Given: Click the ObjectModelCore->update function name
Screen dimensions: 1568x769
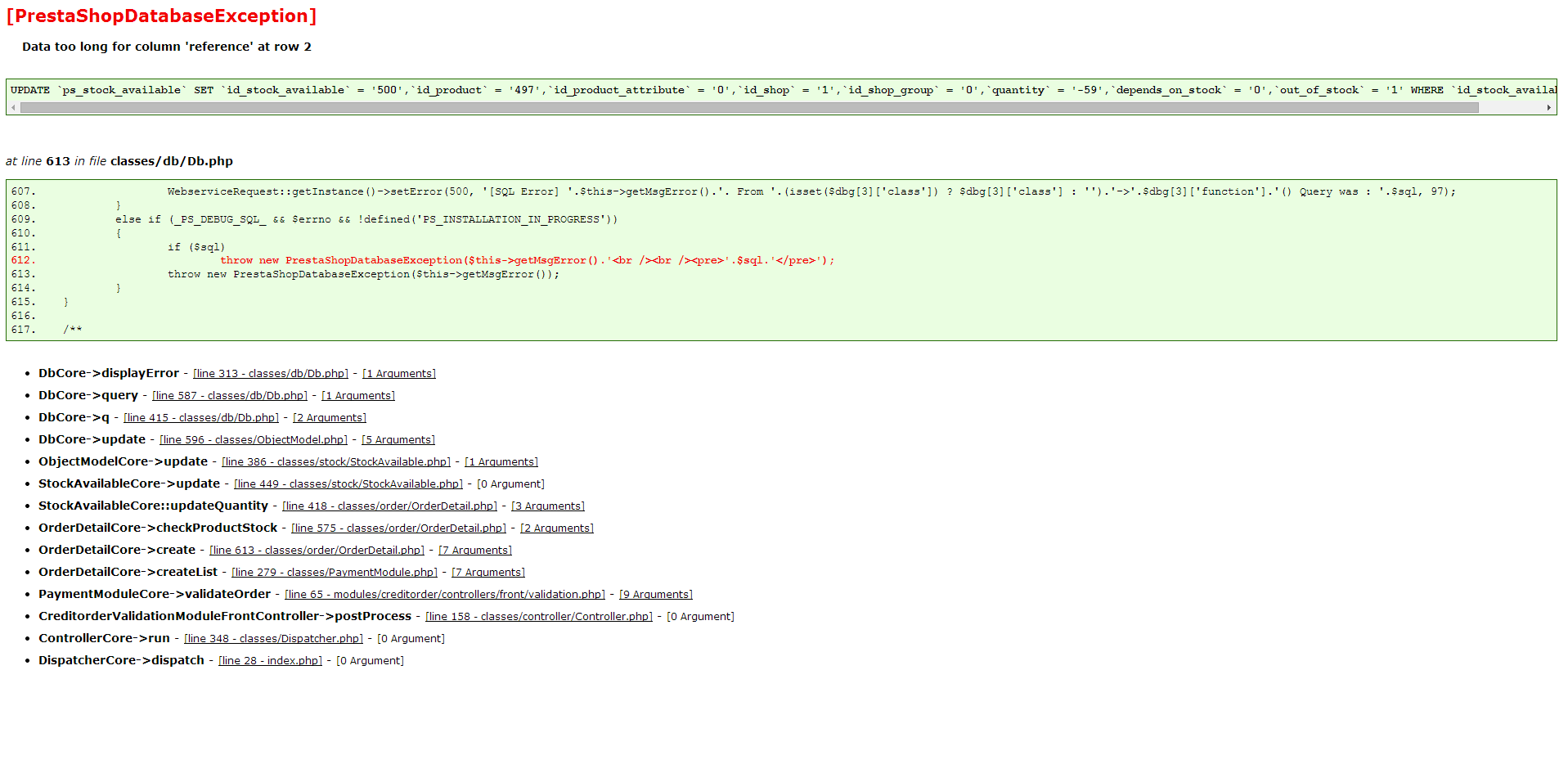Looking at the screenshot, I should coord(123,461).
